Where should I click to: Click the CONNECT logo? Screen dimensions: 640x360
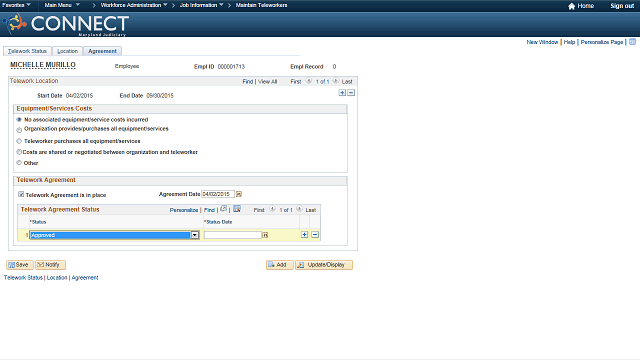point(66,24)
